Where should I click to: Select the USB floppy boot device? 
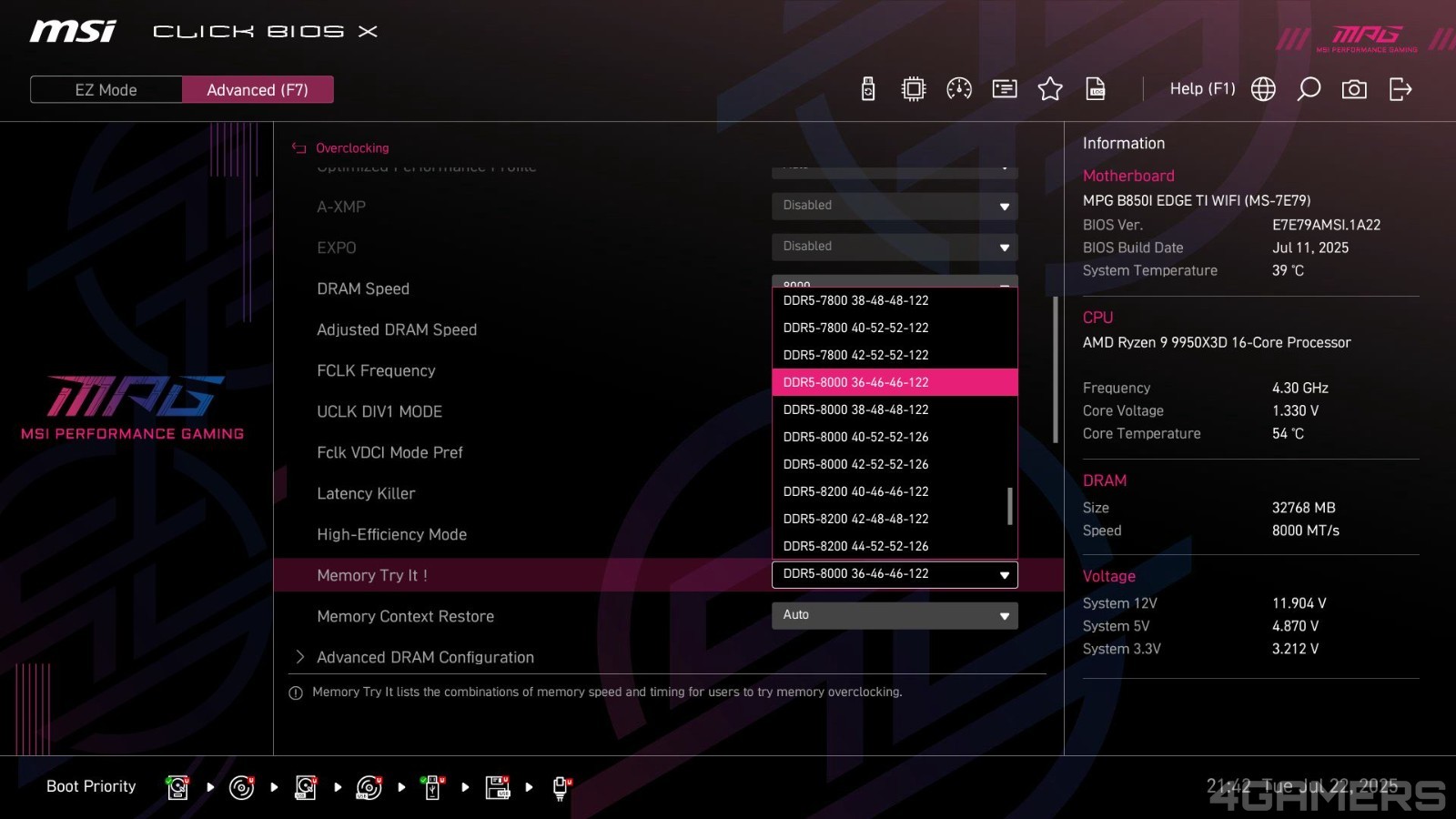coord(498,787)
